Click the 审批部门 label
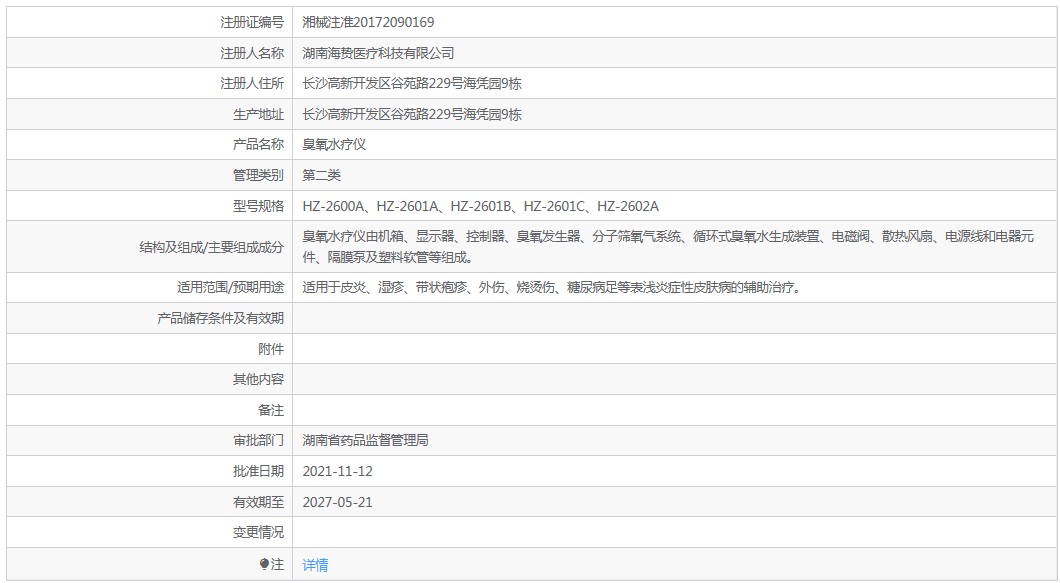 [x=258, y=440]
